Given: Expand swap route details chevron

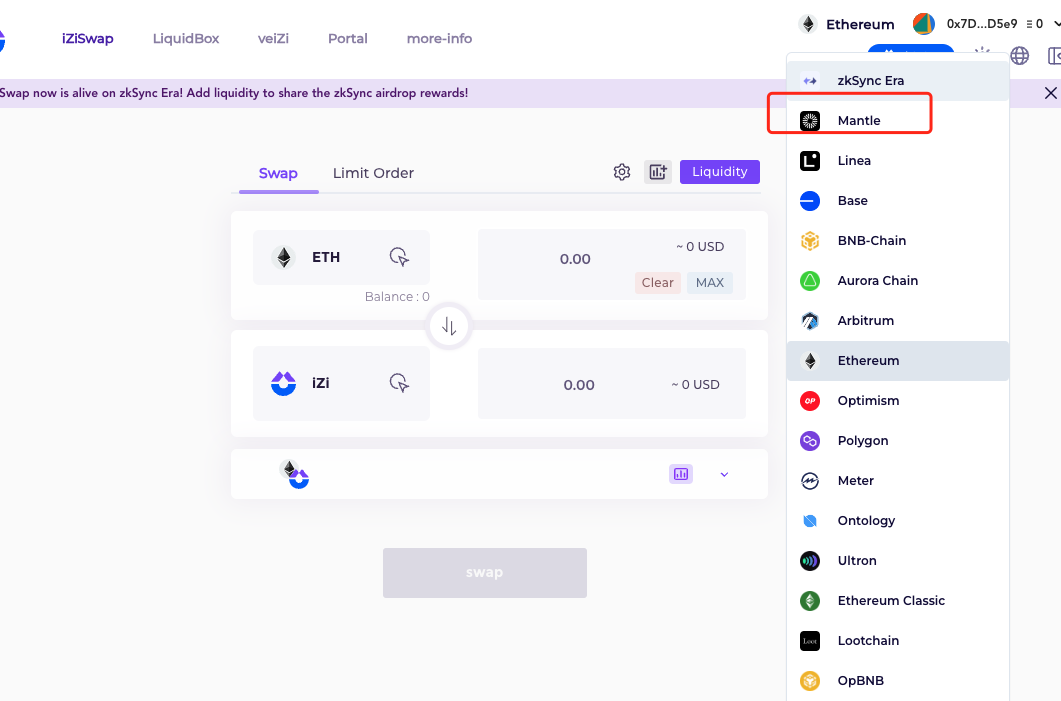Looking at the screenshot, I should [x=724, y=474].
